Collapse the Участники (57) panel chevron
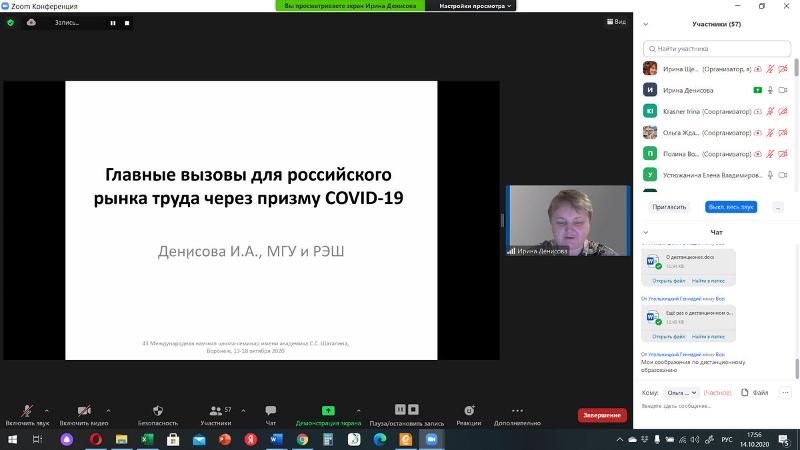 [x=646, y=24]
